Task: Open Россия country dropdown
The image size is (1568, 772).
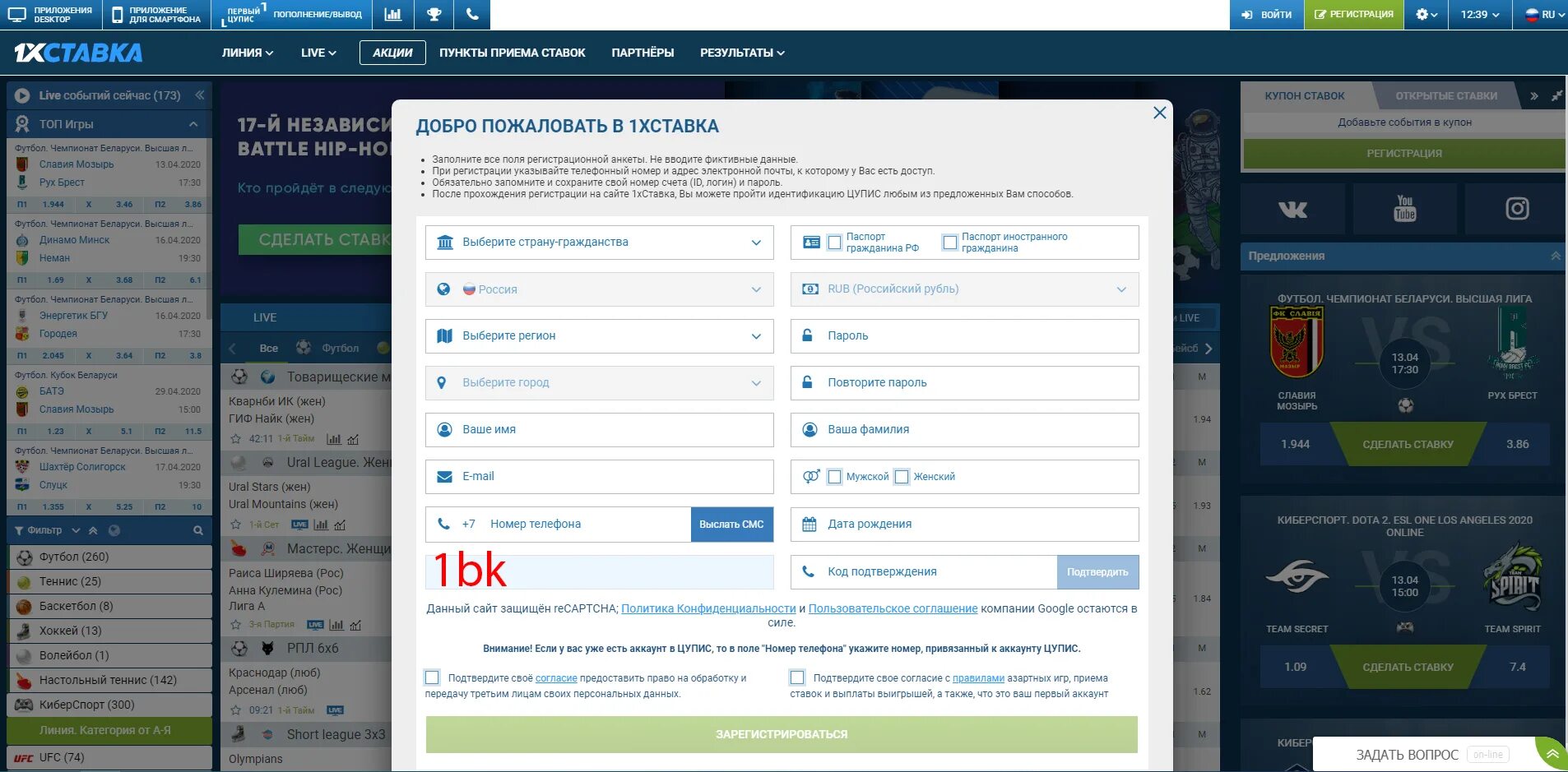Action: click(x=599, y=289)
